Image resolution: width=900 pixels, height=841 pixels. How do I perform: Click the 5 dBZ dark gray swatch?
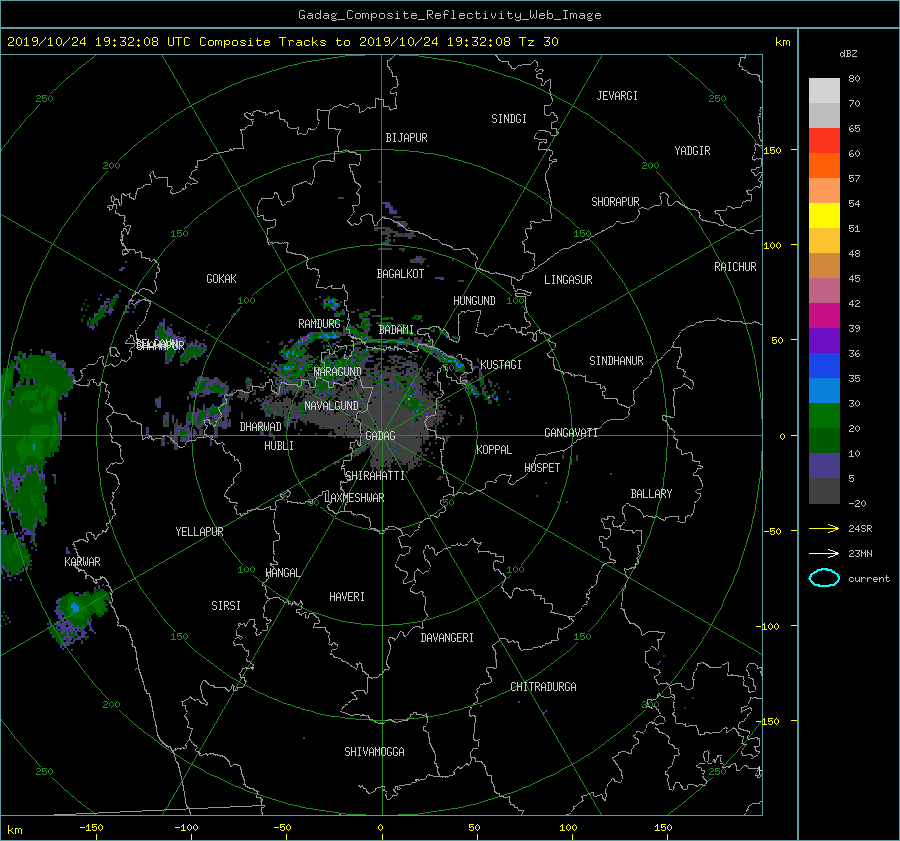coord(824,491)
